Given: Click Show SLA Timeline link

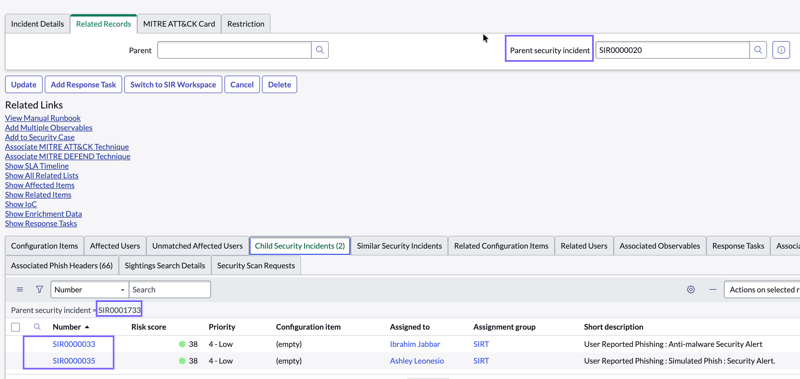Looking at the screenshot, I should point(37,166).
